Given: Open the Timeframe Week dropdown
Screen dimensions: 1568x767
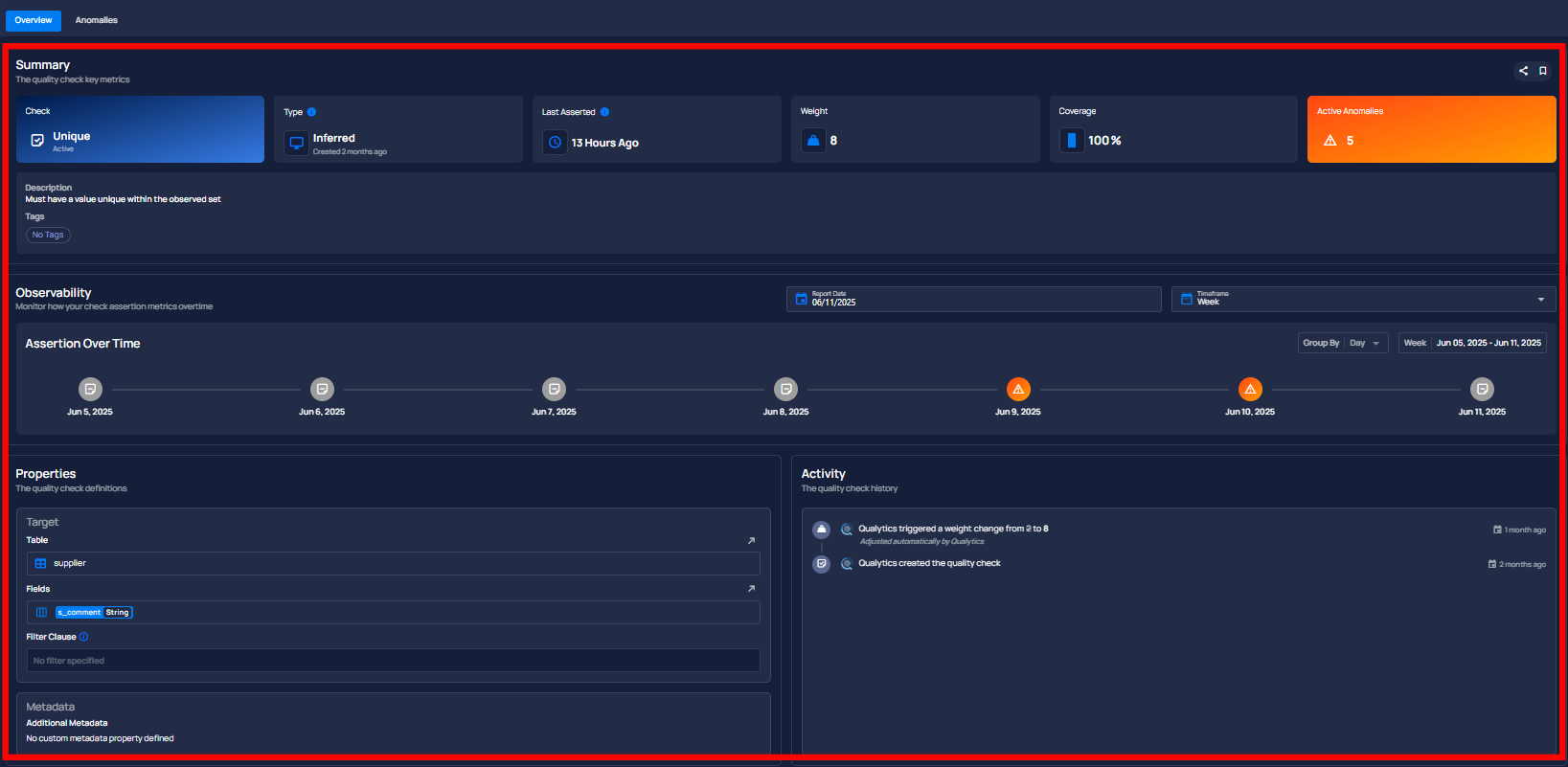Looking at the screenshot, I should [1363, 299].
